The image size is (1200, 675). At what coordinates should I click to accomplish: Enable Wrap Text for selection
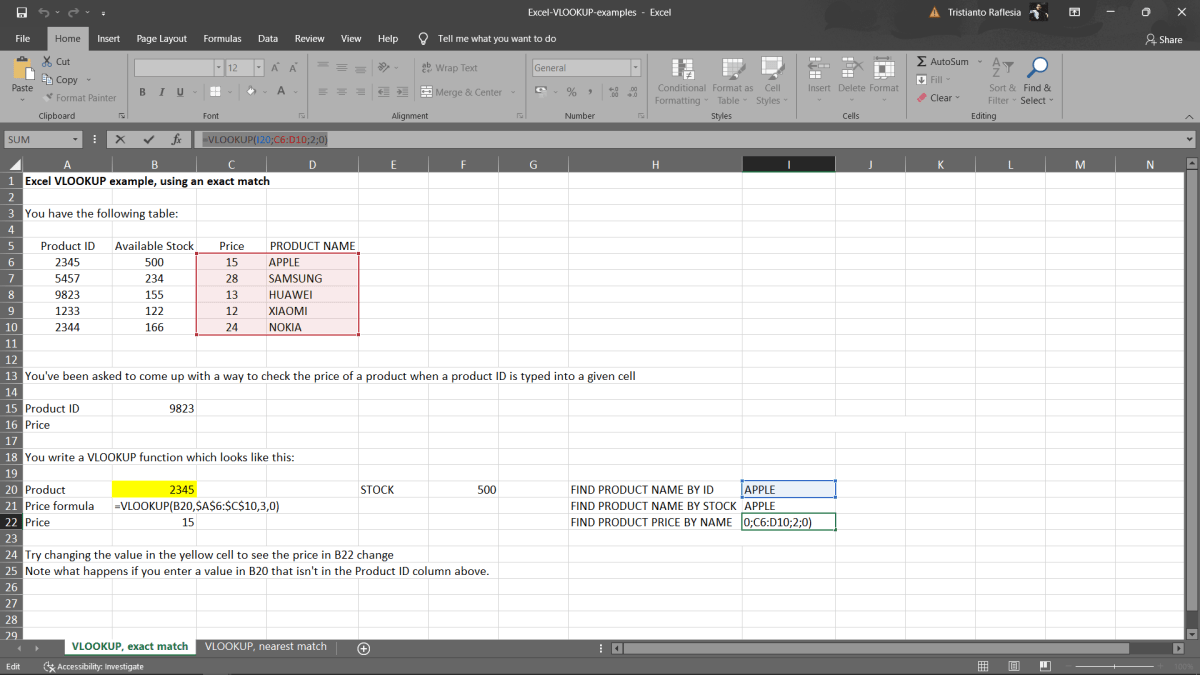(x=449, y=67)
